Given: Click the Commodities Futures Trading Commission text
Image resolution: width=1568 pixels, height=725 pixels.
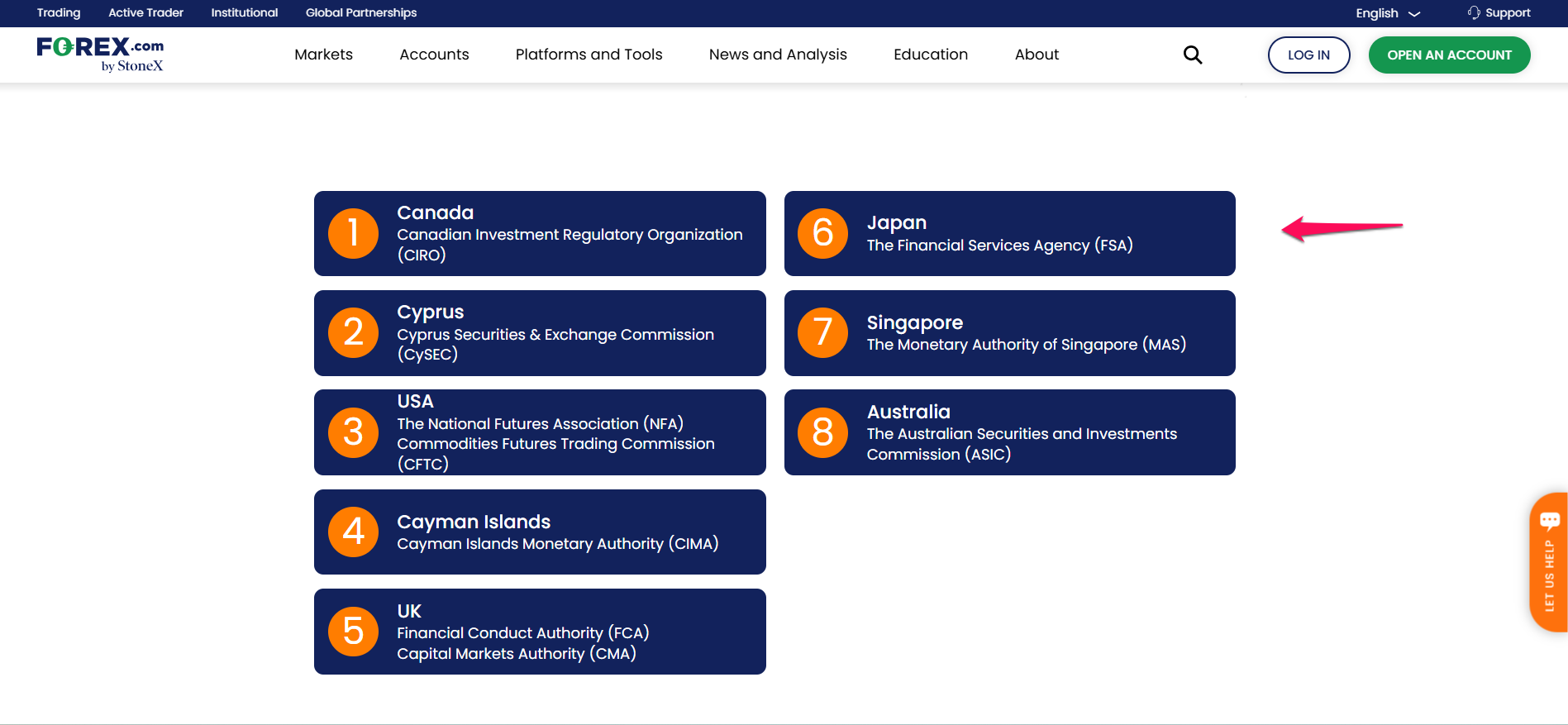Looking at the screenshot, I should pyautogui.click(x=555, y=453).
